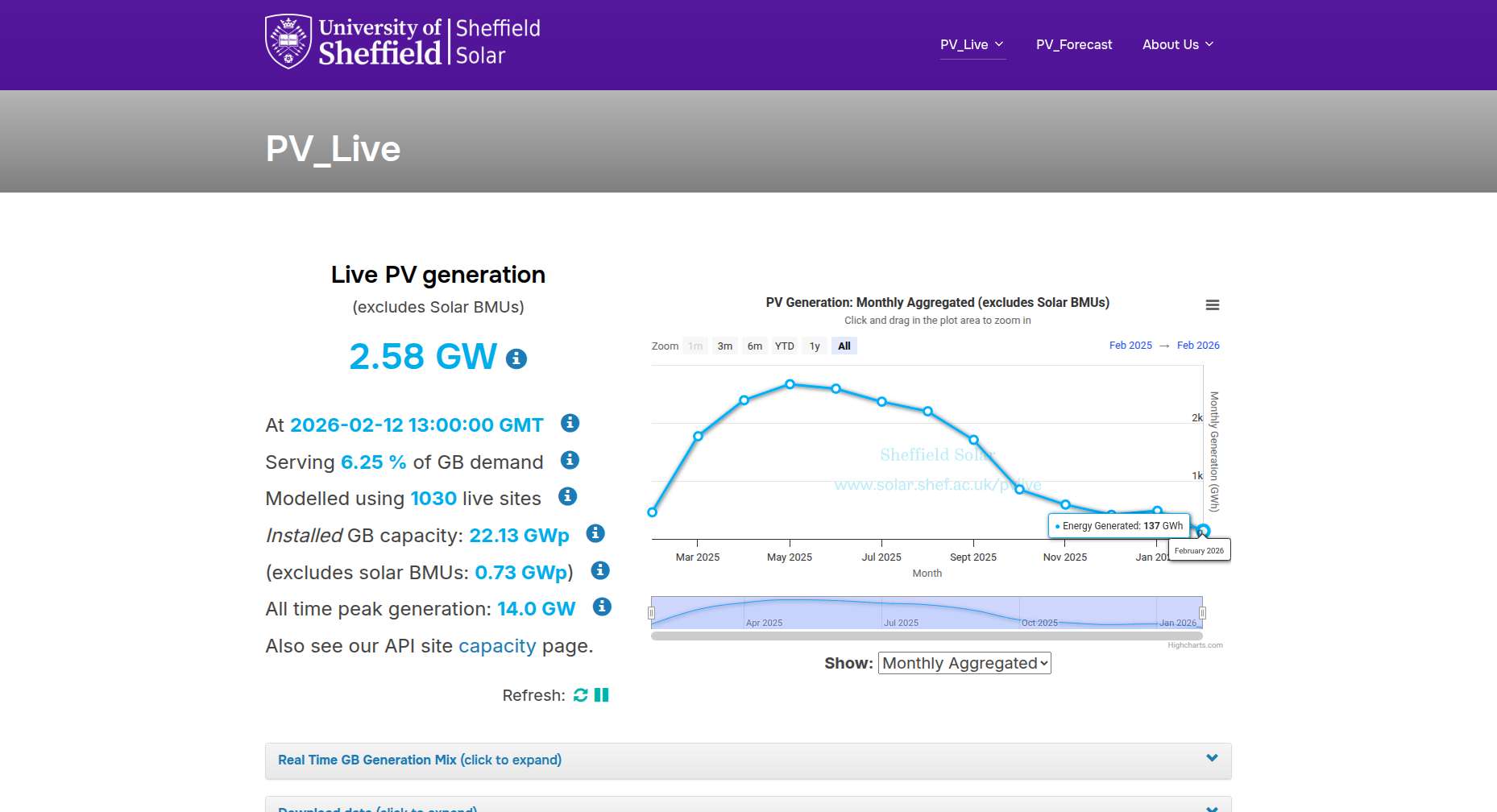This screenshot has height=812, width=1497.
Task: Select the YTD zoom range
Action: pyautogui.click(x=784, y=346)
